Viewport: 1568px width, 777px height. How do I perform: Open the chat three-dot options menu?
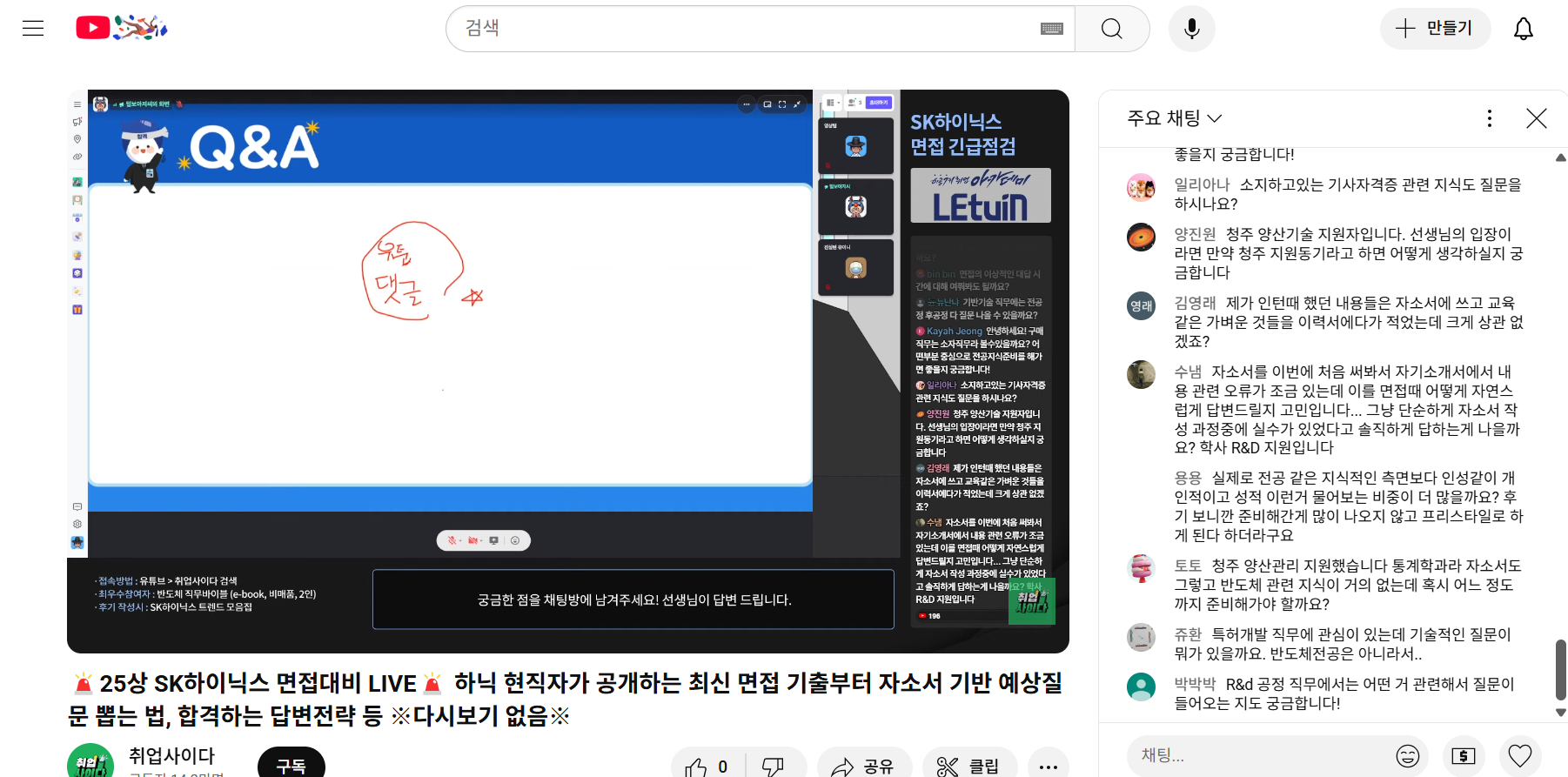[1489, 118]
